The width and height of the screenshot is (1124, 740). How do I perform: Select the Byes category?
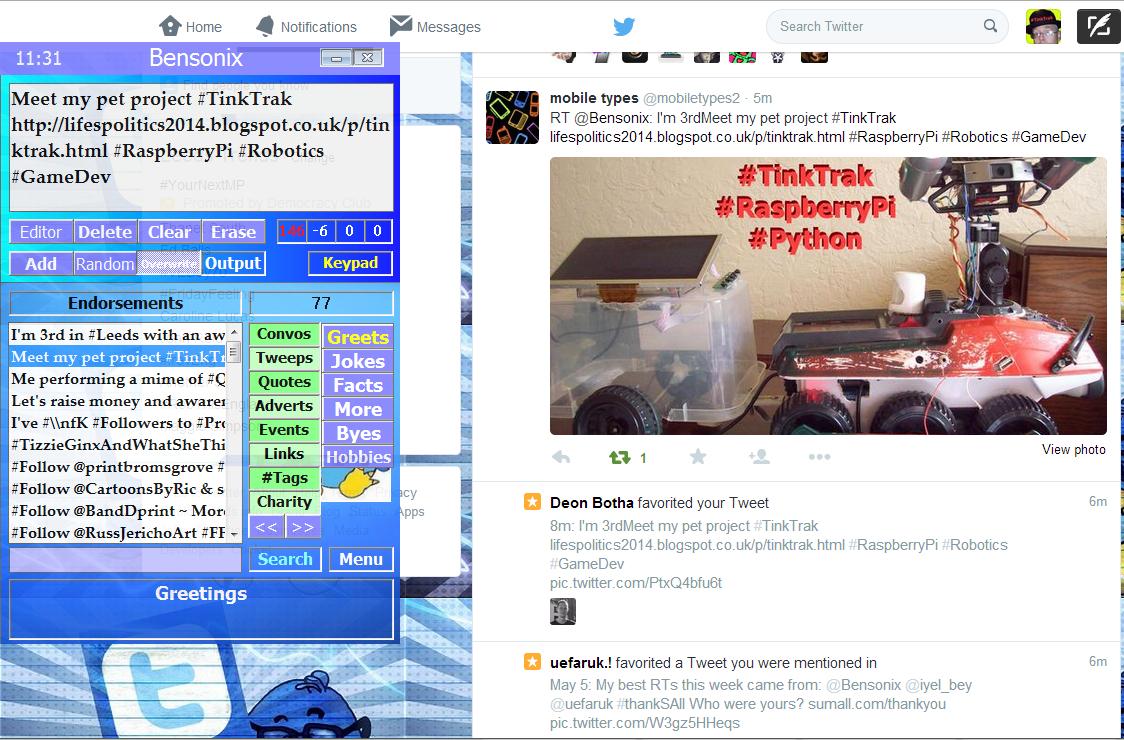[x=358, y=433]
